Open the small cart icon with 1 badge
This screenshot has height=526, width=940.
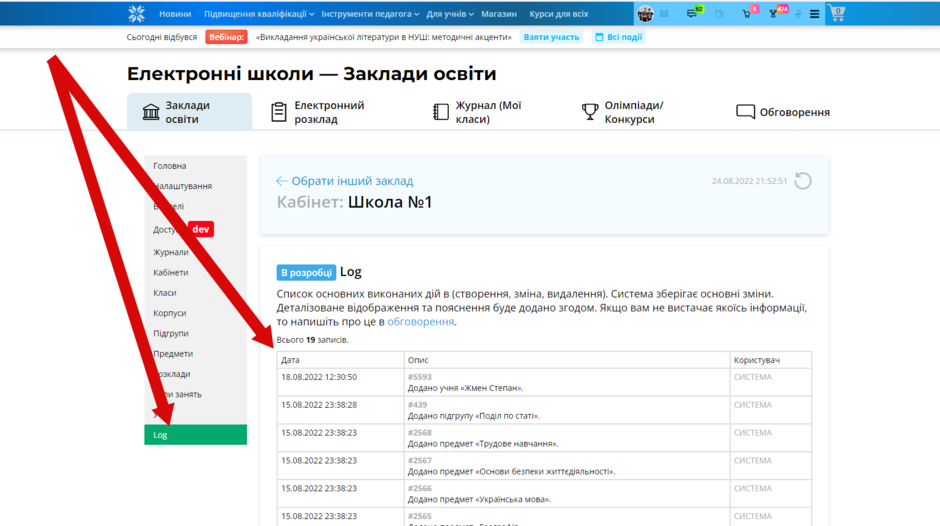(748, 13)
